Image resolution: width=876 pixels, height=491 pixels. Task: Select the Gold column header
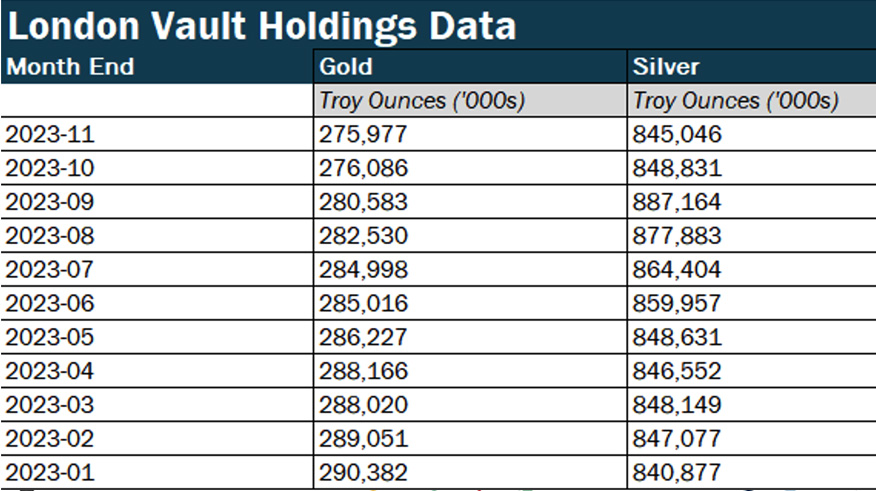pos(346,67)
